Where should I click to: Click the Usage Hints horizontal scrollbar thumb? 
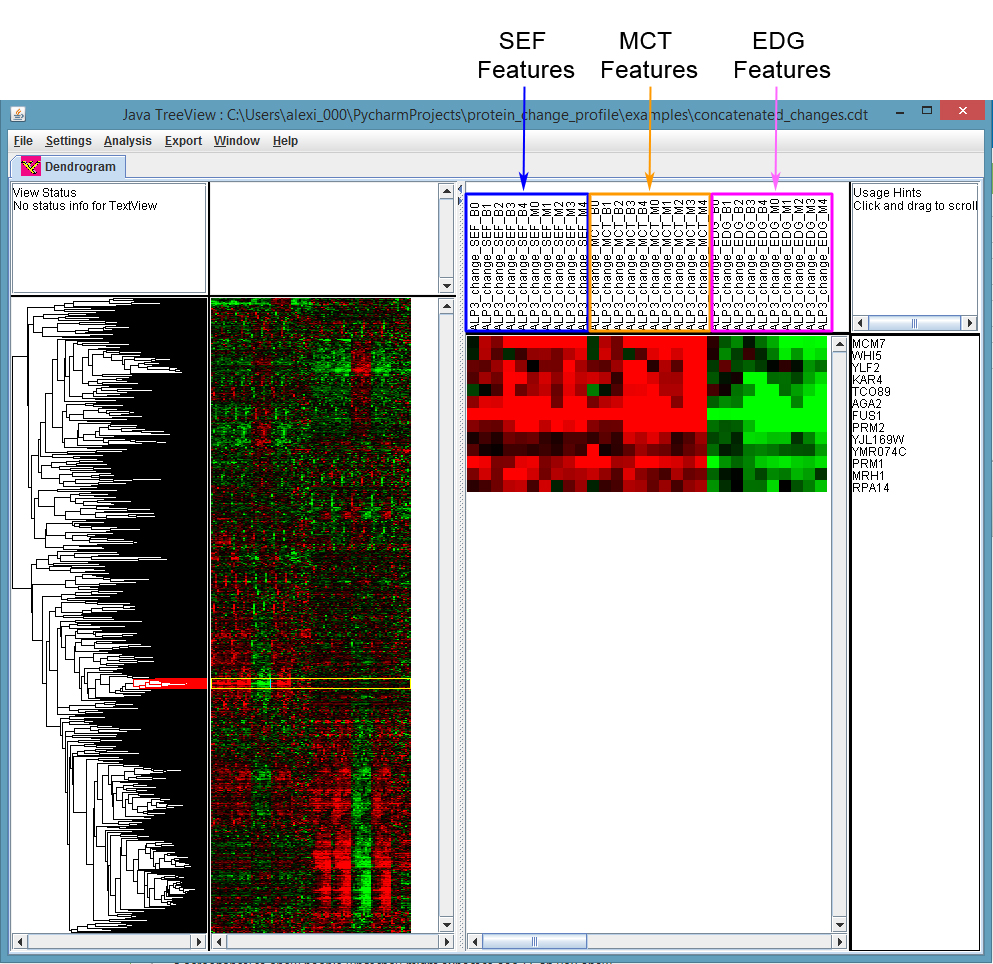[914, 323]
